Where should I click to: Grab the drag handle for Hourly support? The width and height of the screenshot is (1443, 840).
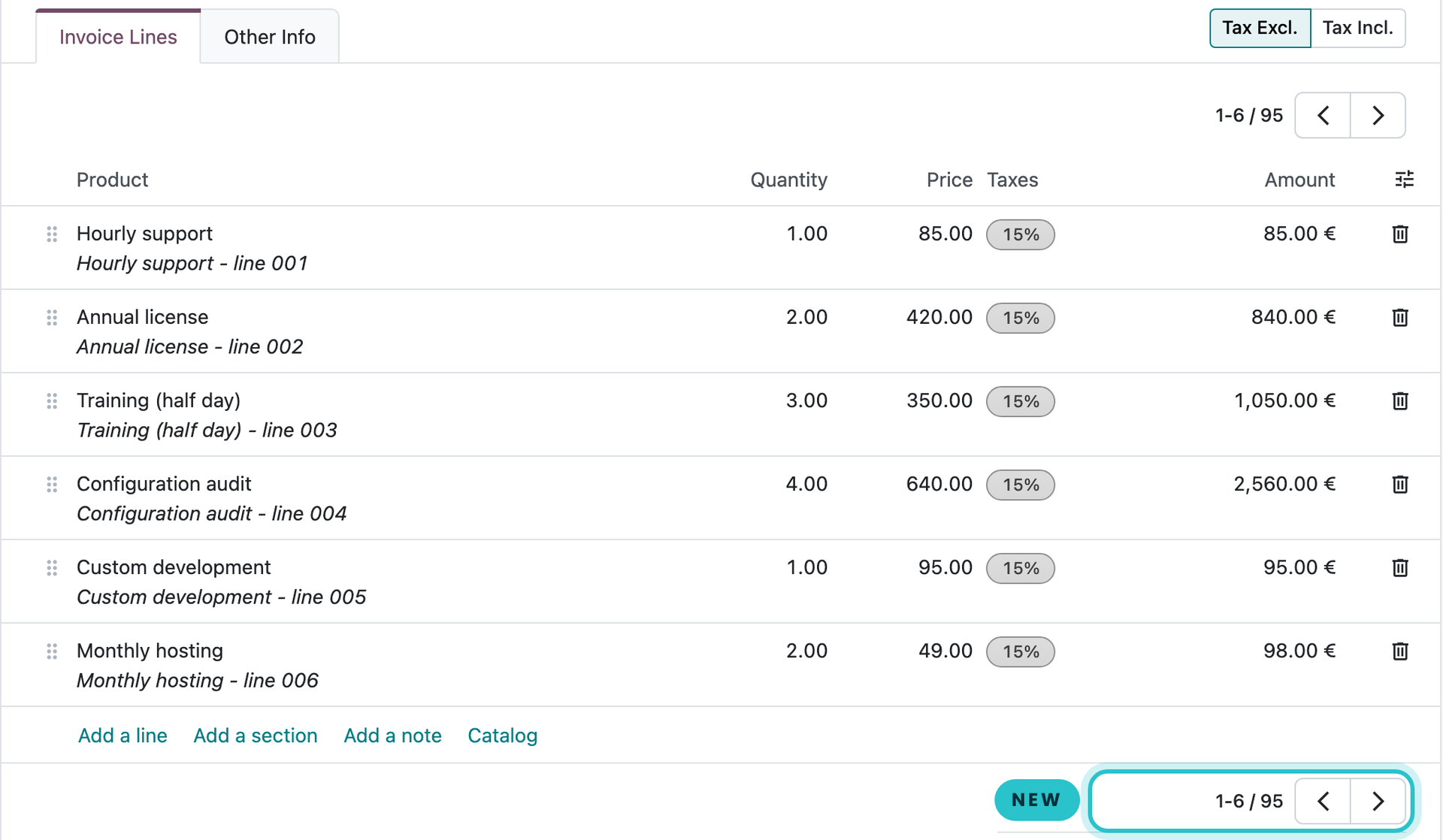(x=52, y=234)
